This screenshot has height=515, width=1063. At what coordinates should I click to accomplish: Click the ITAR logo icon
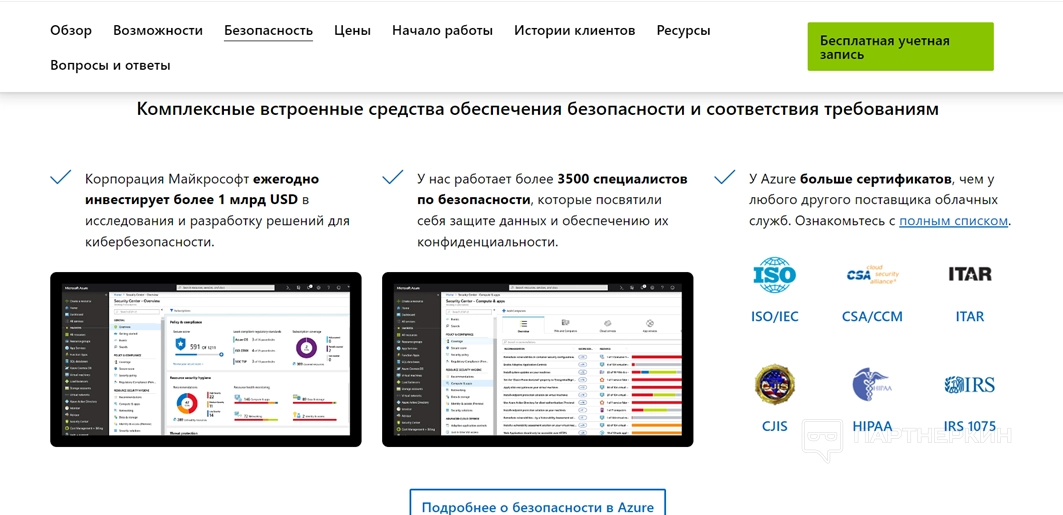click(x=969, y=274)
